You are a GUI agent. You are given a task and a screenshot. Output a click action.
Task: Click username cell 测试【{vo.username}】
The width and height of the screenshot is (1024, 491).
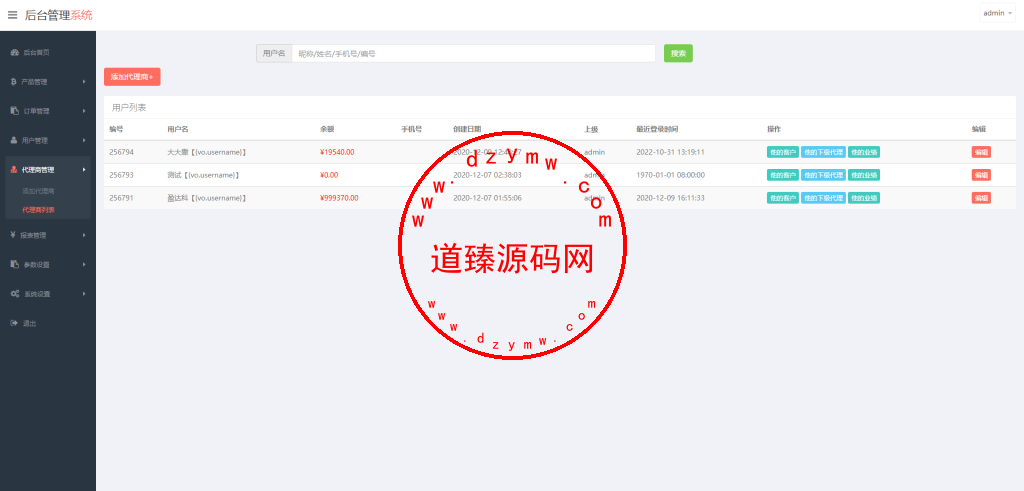[x=203, y=175]
